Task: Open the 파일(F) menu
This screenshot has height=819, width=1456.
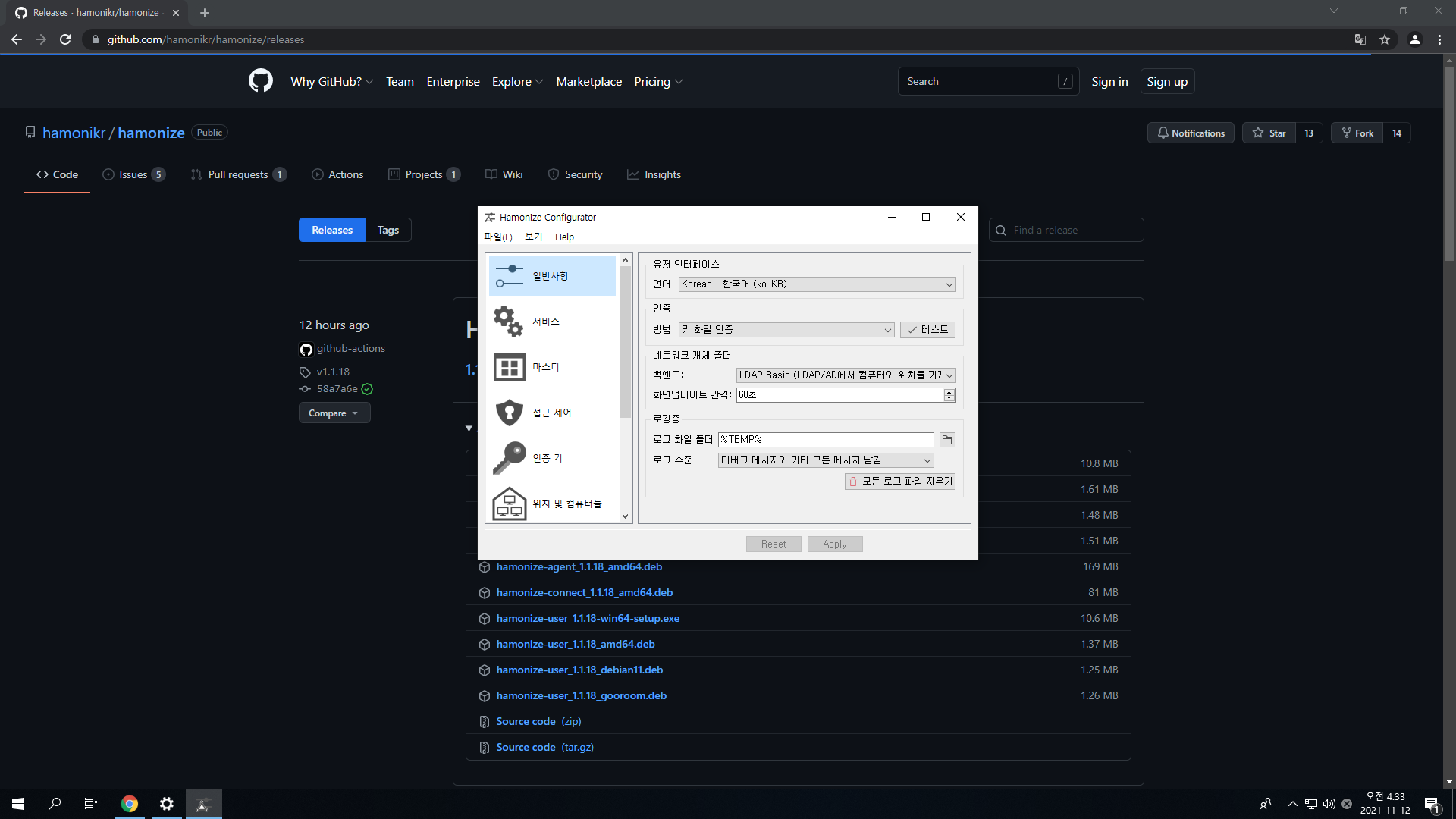Action: coord(498,237)
